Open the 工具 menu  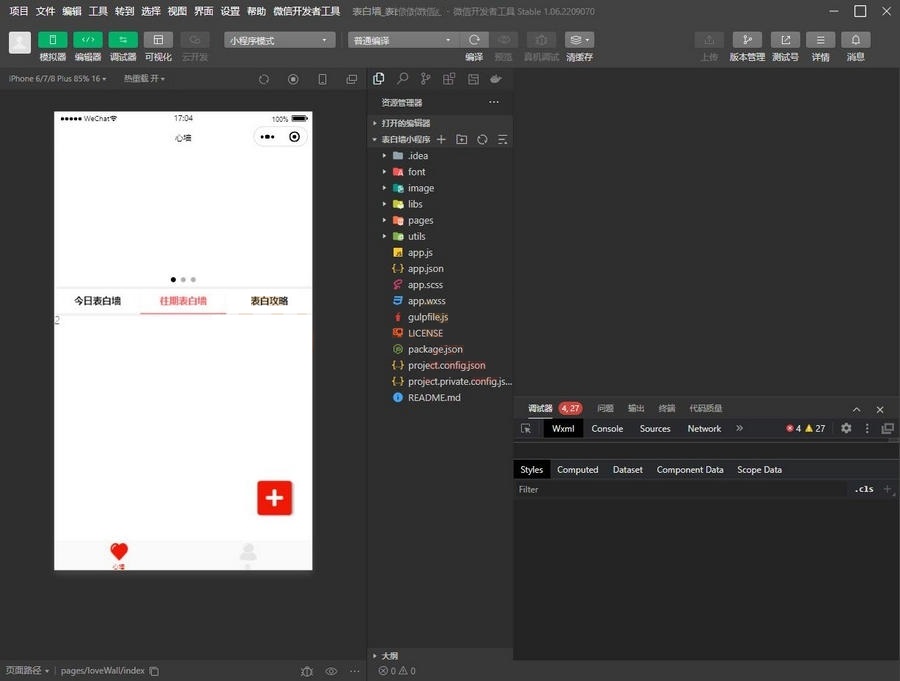[x=98, y=11]
